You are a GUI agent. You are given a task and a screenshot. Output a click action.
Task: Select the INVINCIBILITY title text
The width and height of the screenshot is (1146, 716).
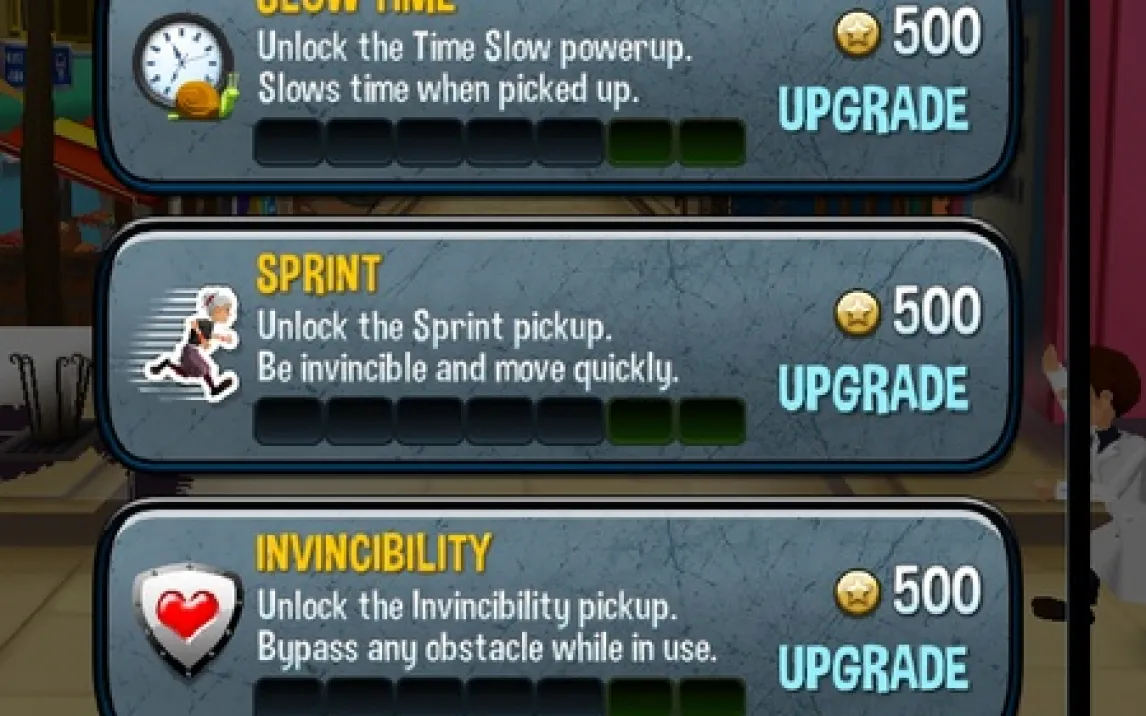[374, 553]
